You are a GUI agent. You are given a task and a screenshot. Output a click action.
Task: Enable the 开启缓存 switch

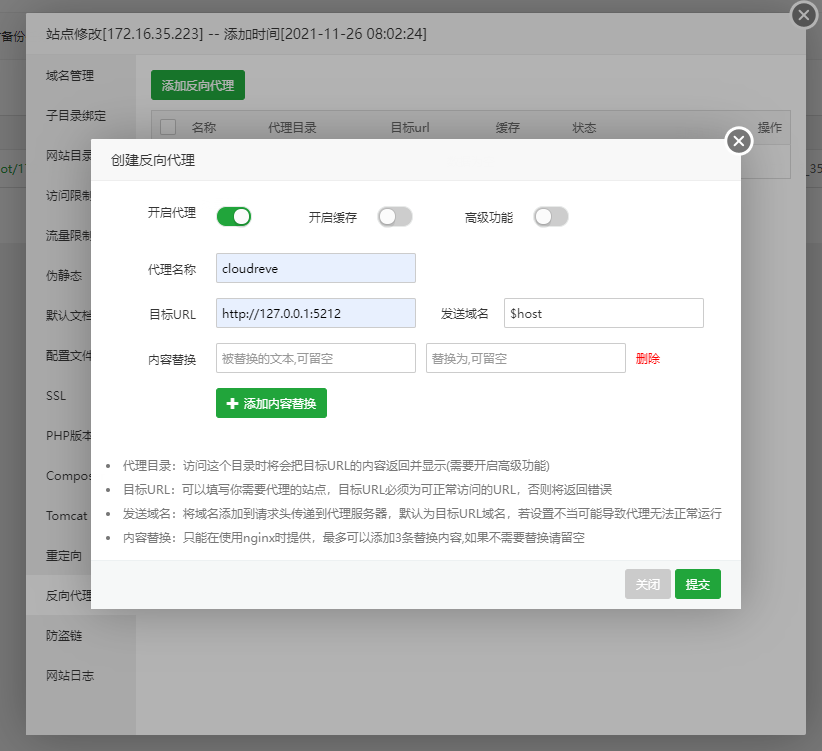[x=395, y=217]
